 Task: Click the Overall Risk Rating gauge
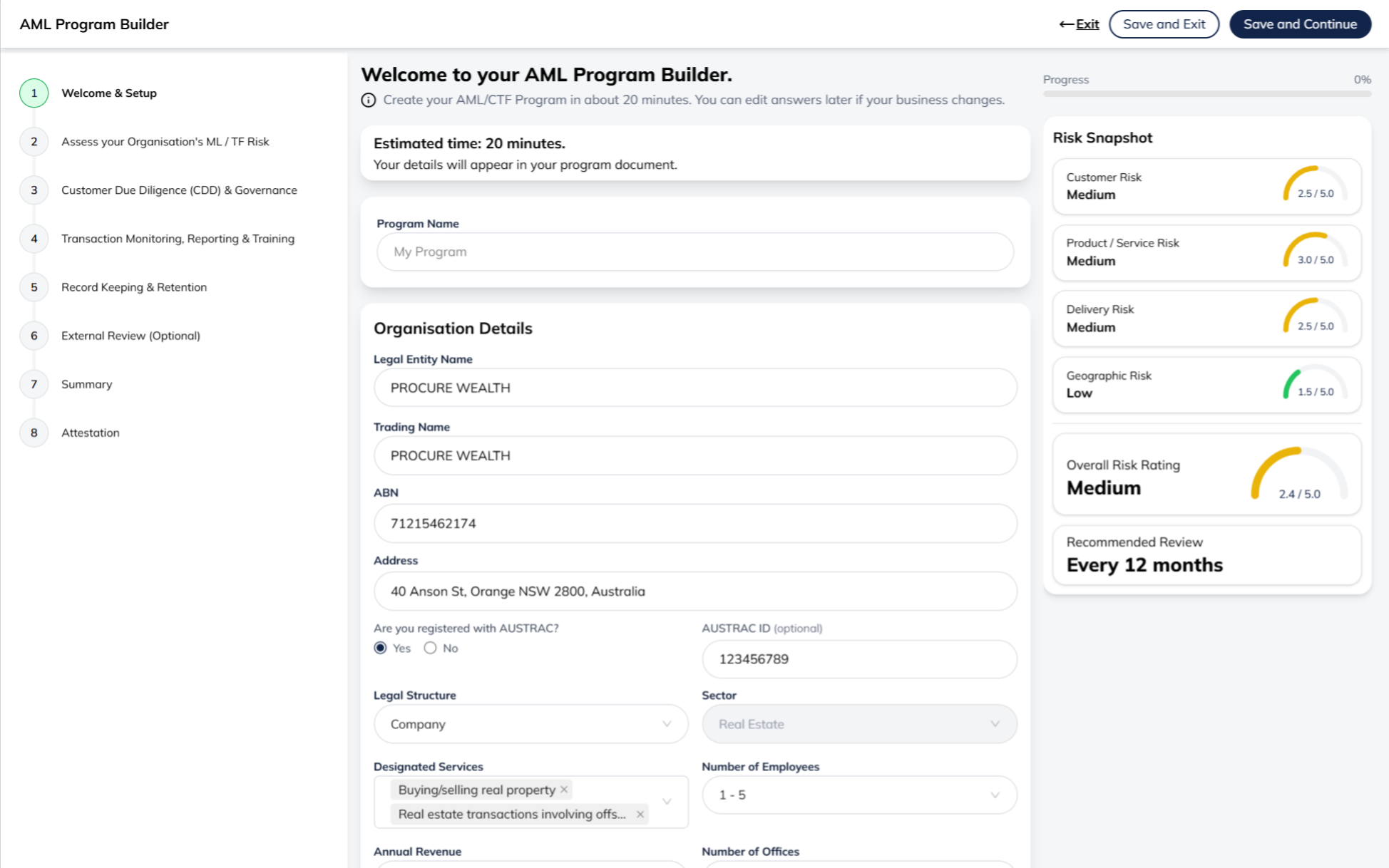pos(1299,475)
